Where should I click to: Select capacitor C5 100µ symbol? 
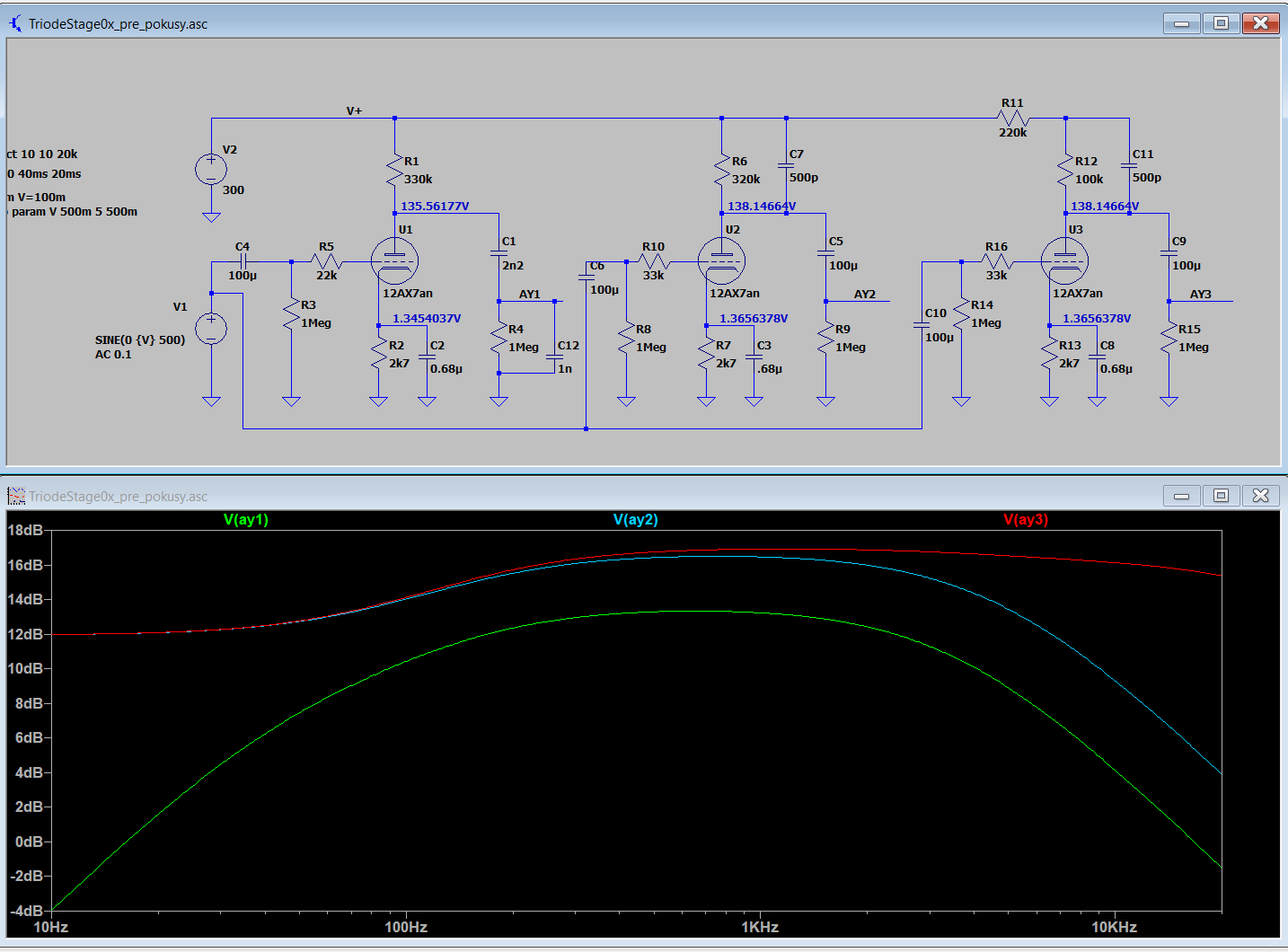point(825,253)
